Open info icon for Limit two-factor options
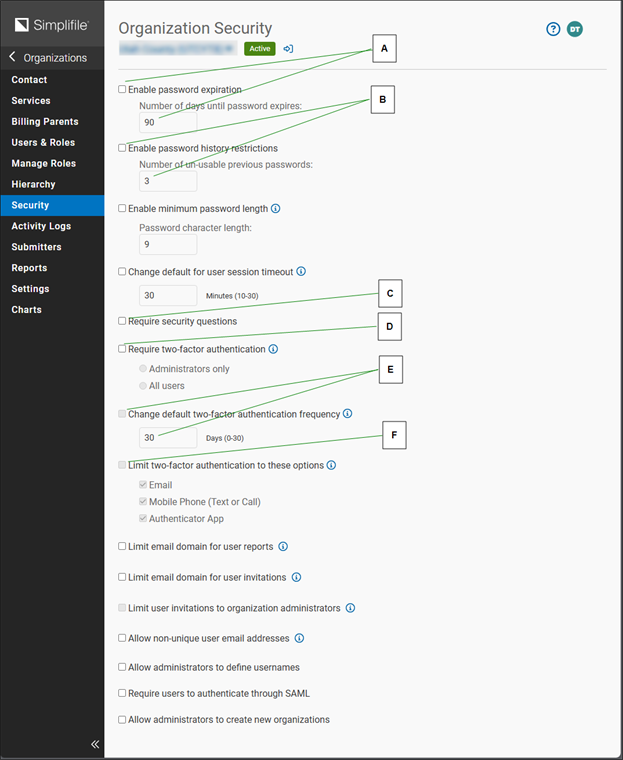This screenshot has height=760, width=623. (x=331, y=465)
